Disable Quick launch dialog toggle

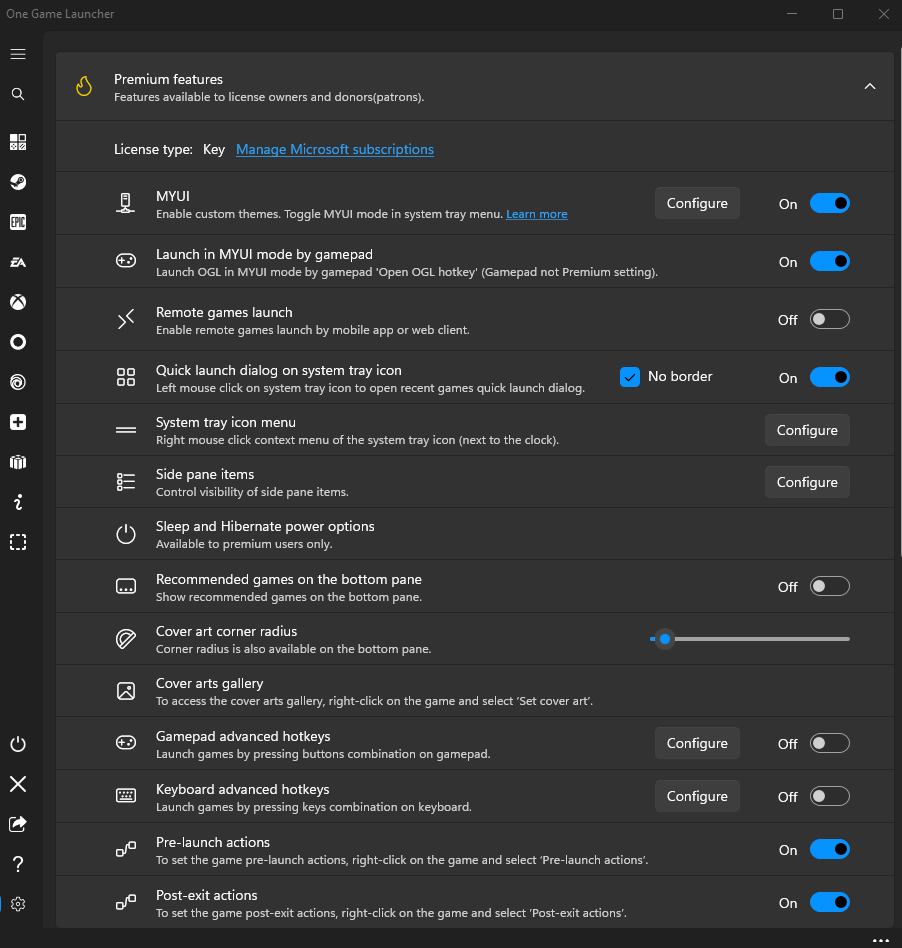829,377
